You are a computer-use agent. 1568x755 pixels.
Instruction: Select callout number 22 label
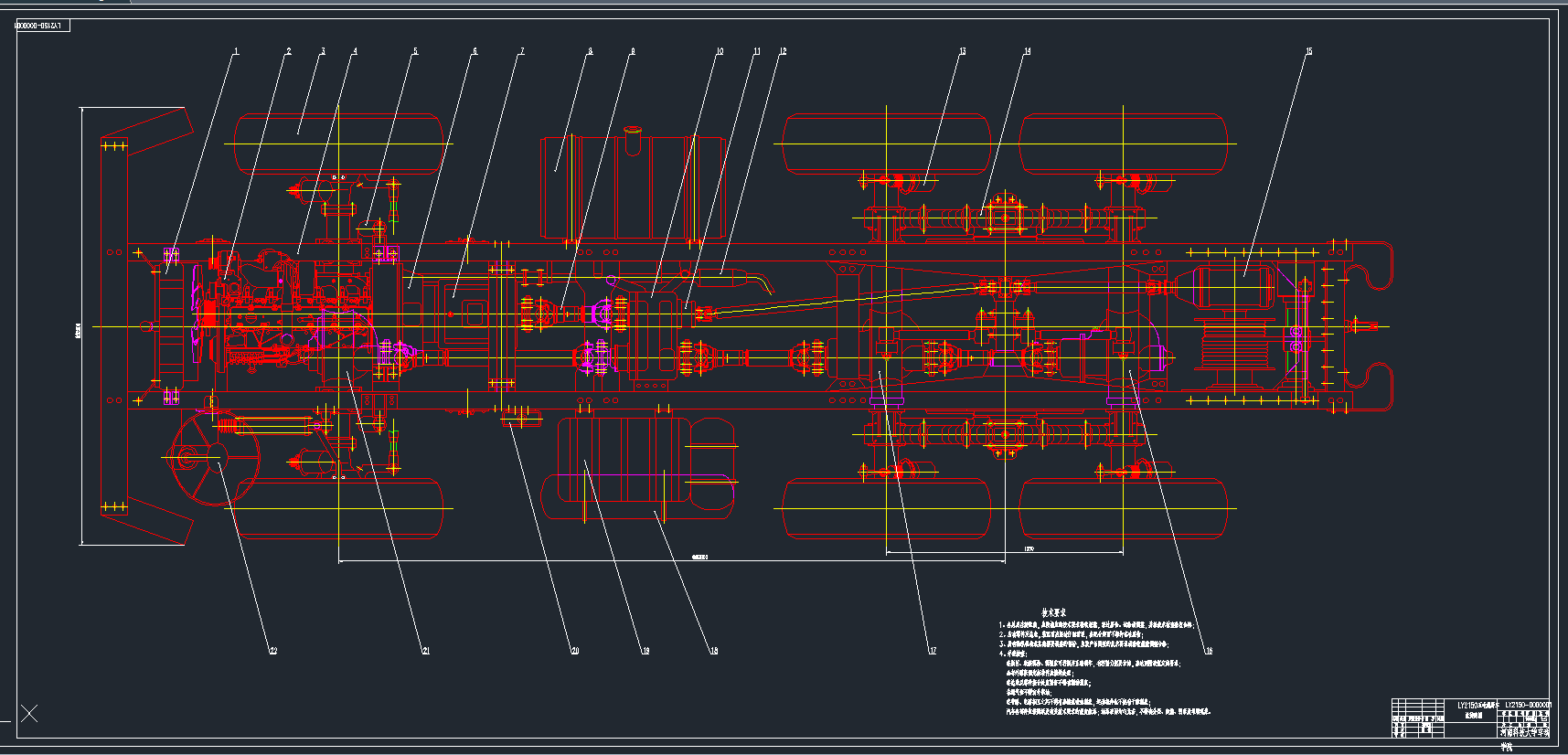tap(272, 651)
